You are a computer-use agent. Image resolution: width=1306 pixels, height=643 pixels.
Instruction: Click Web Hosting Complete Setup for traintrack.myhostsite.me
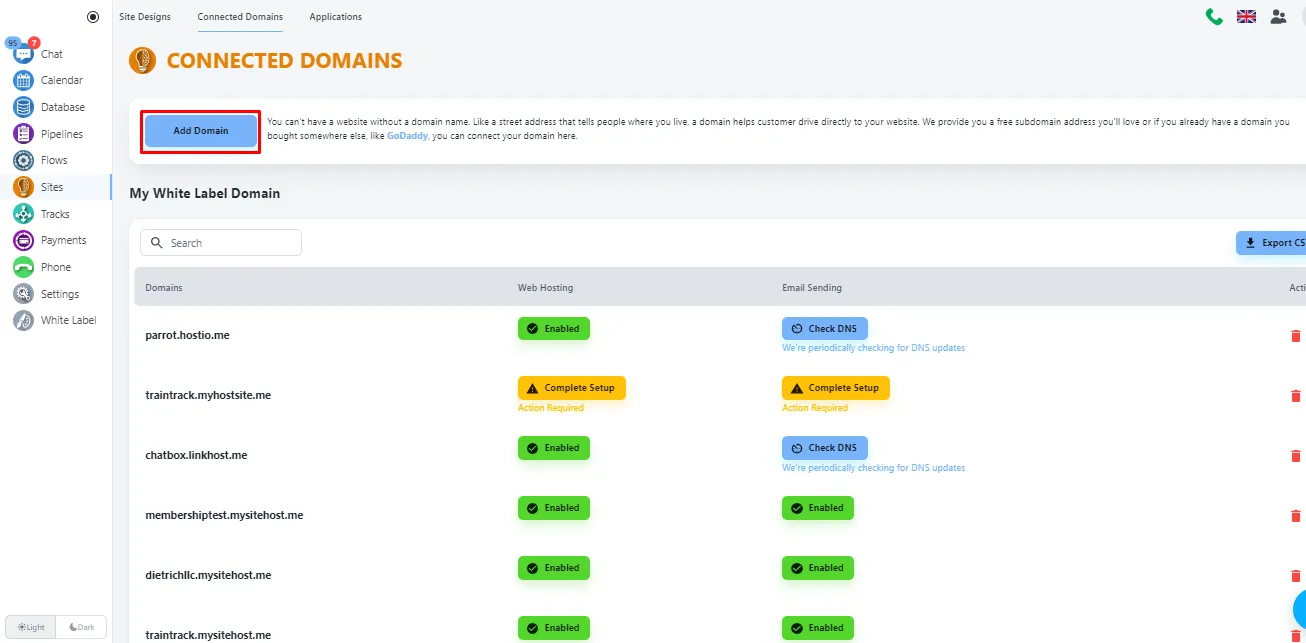pos(572,388)
